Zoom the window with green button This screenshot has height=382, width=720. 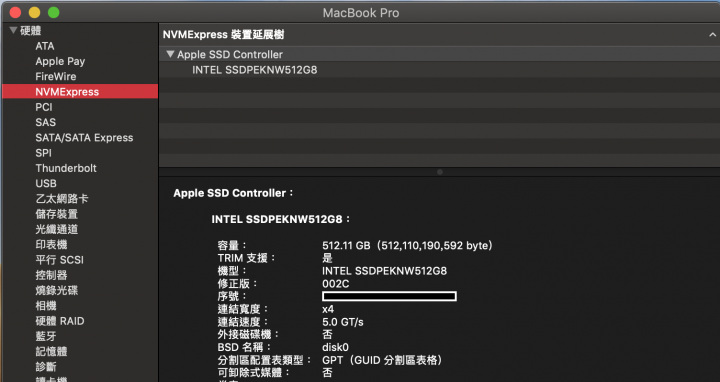click(53, 12)
